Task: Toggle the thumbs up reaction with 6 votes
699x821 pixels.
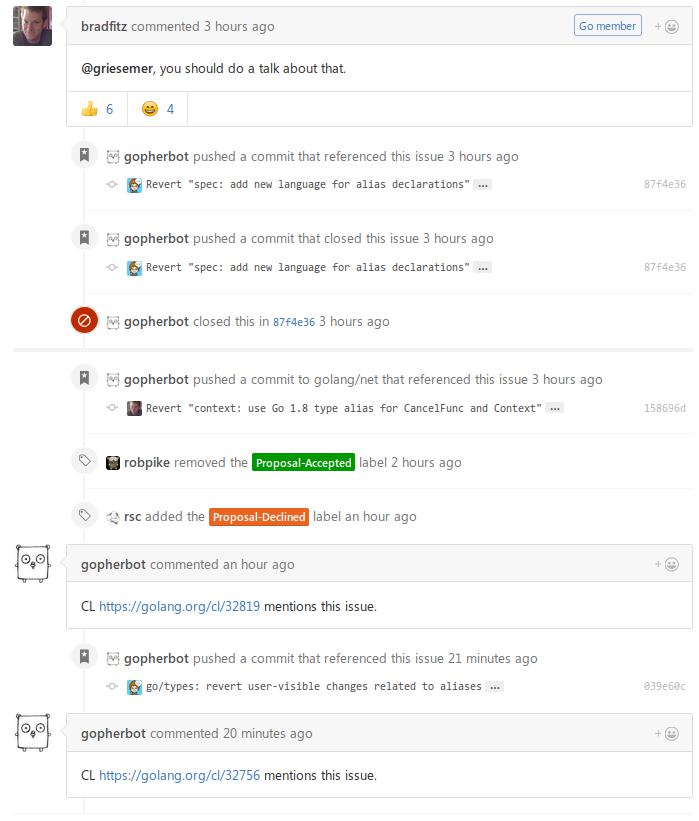Action: 97,109
